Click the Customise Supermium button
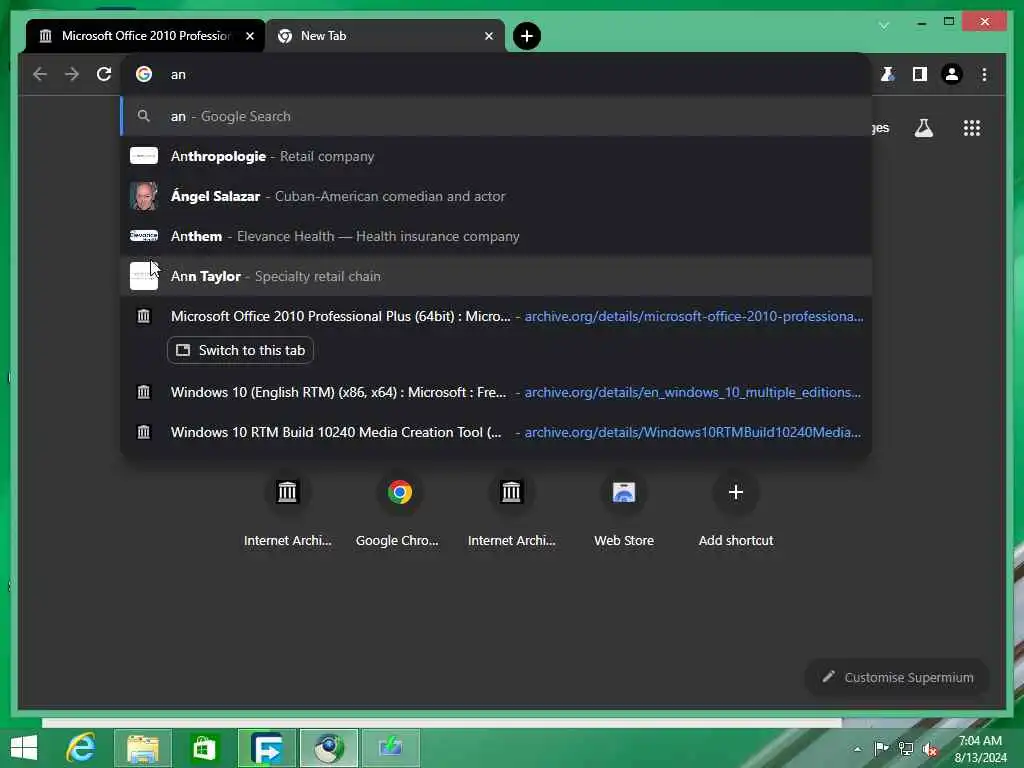Screen dimensions: 1024x768 click(897, 677)
